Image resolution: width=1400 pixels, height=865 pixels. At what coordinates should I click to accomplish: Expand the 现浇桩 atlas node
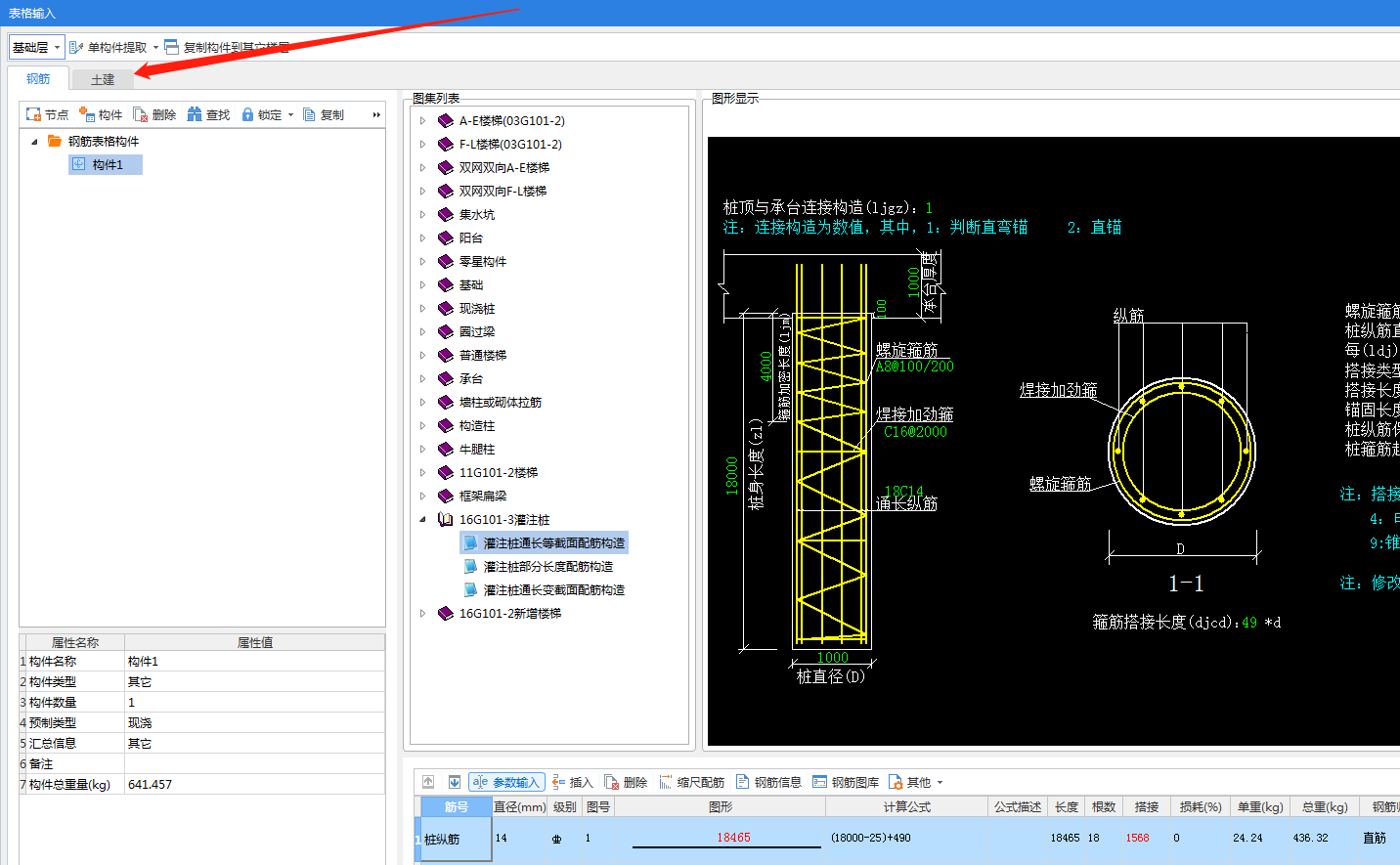(x=422, y=309)
